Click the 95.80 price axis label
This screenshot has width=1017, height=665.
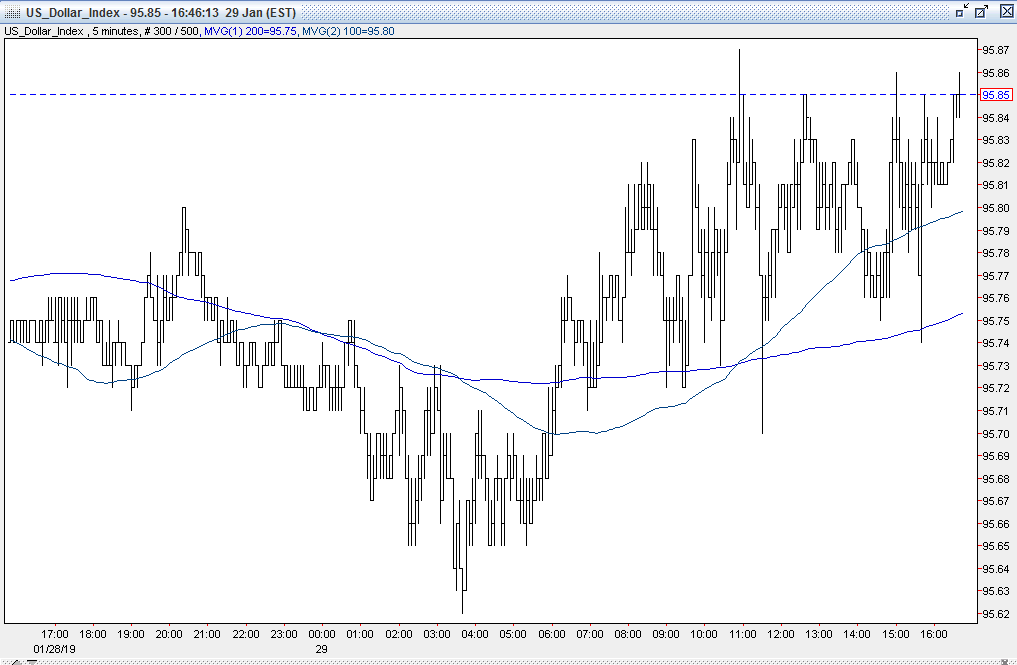click(x=996, y=208)
